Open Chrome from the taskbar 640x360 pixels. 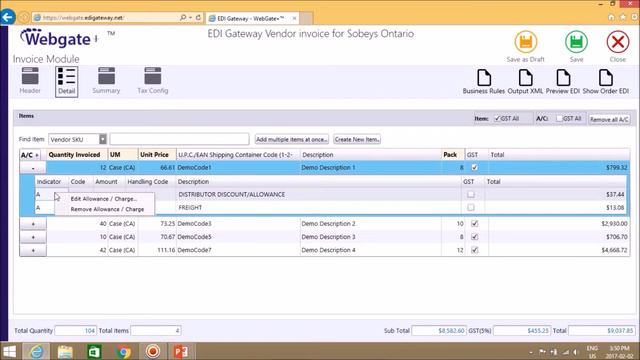coord(123,351)
